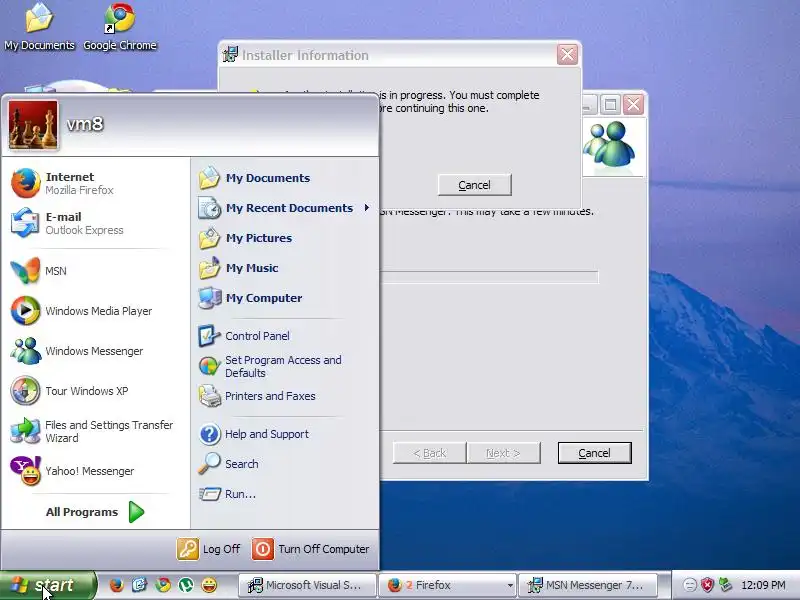Cancel the MSN Messenger setup wizard
This screenshot has height=600, width=800.
coord(594,453)
